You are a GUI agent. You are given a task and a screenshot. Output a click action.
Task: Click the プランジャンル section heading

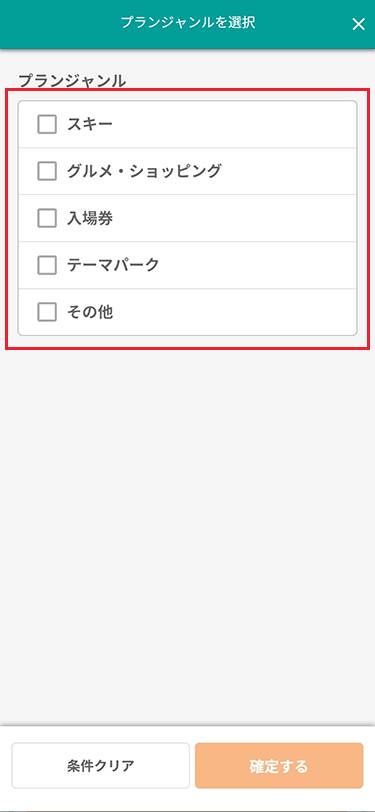(x=72, y=80)
